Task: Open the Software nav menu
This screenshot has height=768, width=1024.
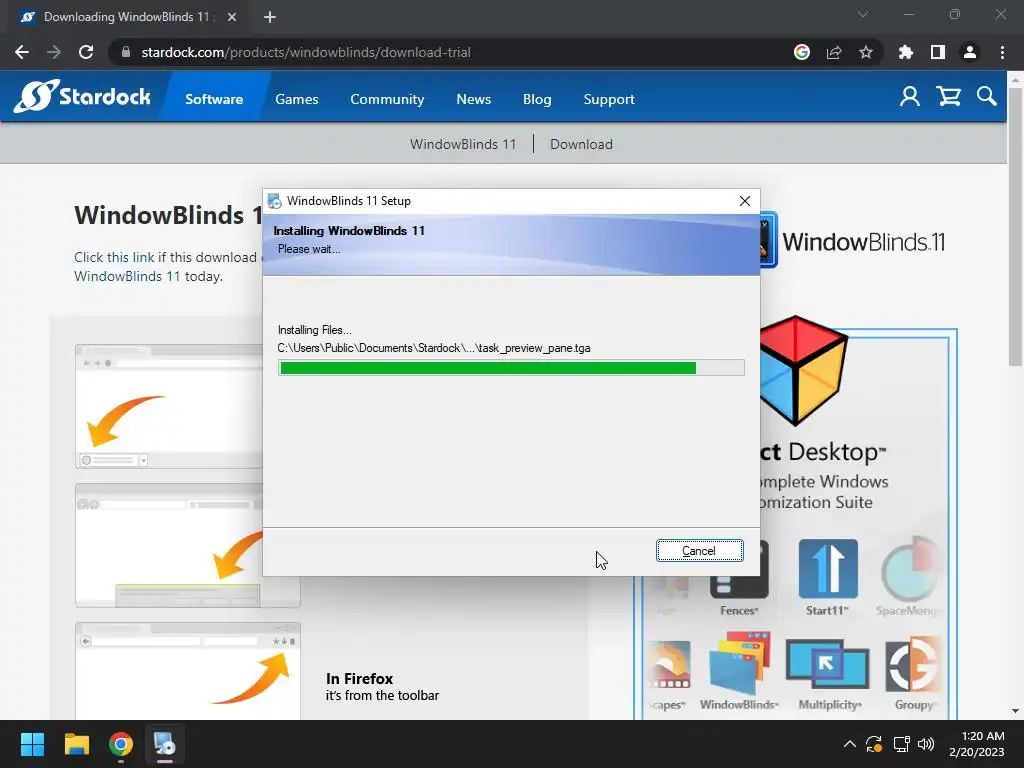Action: (214, 99)
